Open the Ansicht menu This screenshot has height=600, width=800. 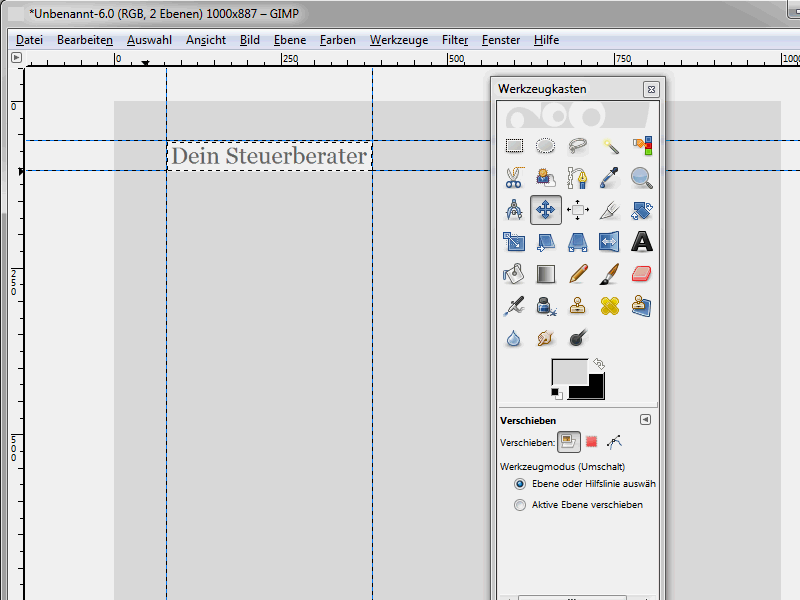point(206,40)
